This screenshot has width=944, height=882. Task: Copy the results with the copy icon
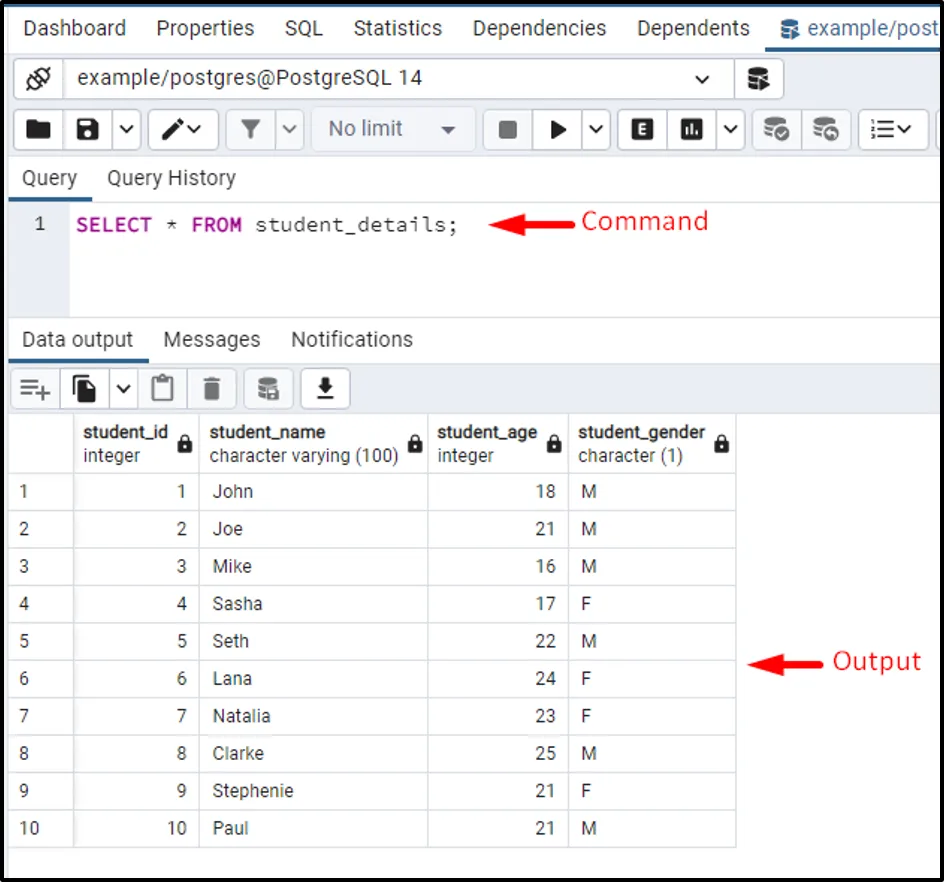(x=85, y=389)
